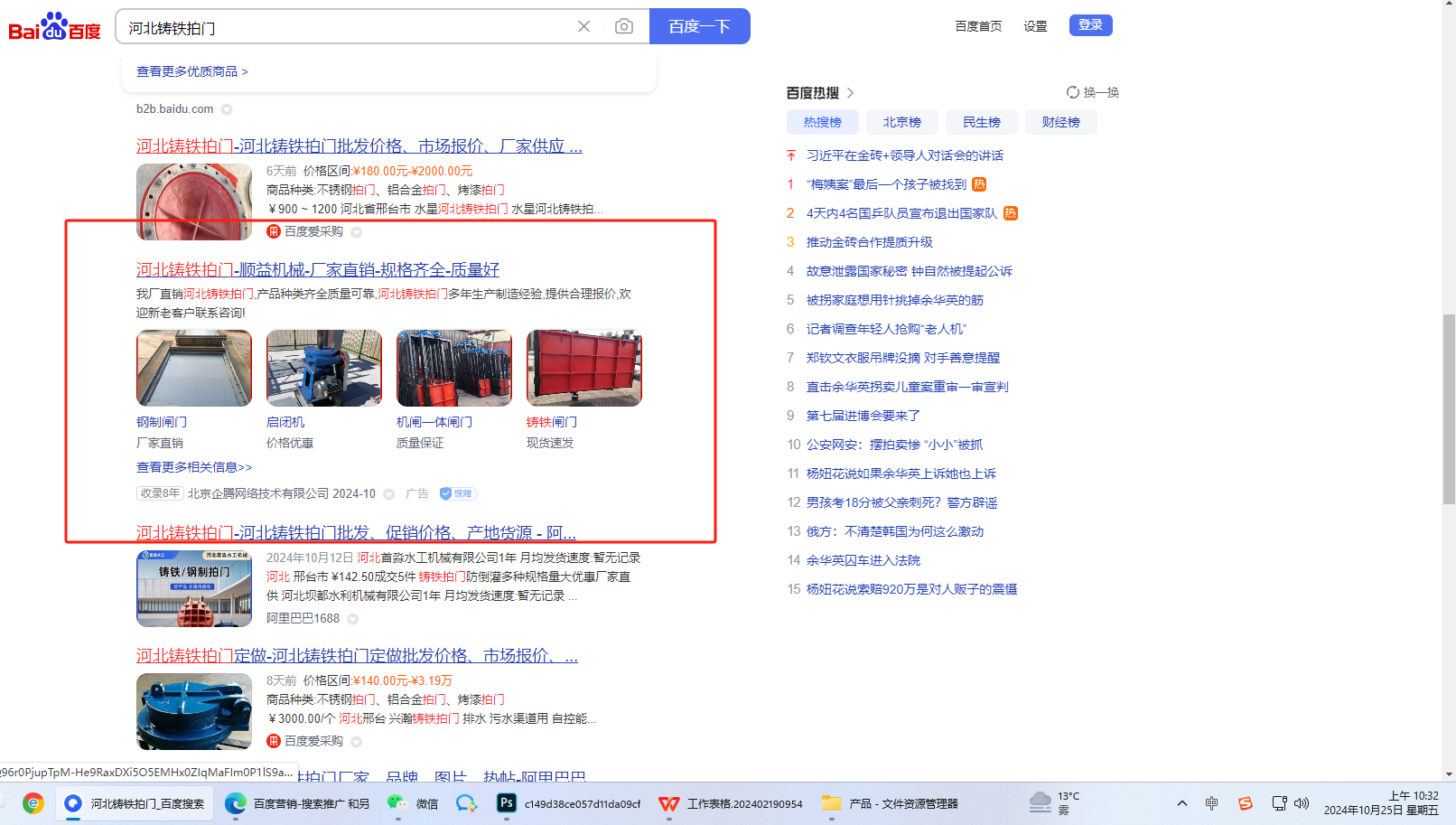Screen dimensions: 1456x825
Task: Expand arrow beside 北京企腾网络技术有限公司 2024-10
Action: (389, 494)
